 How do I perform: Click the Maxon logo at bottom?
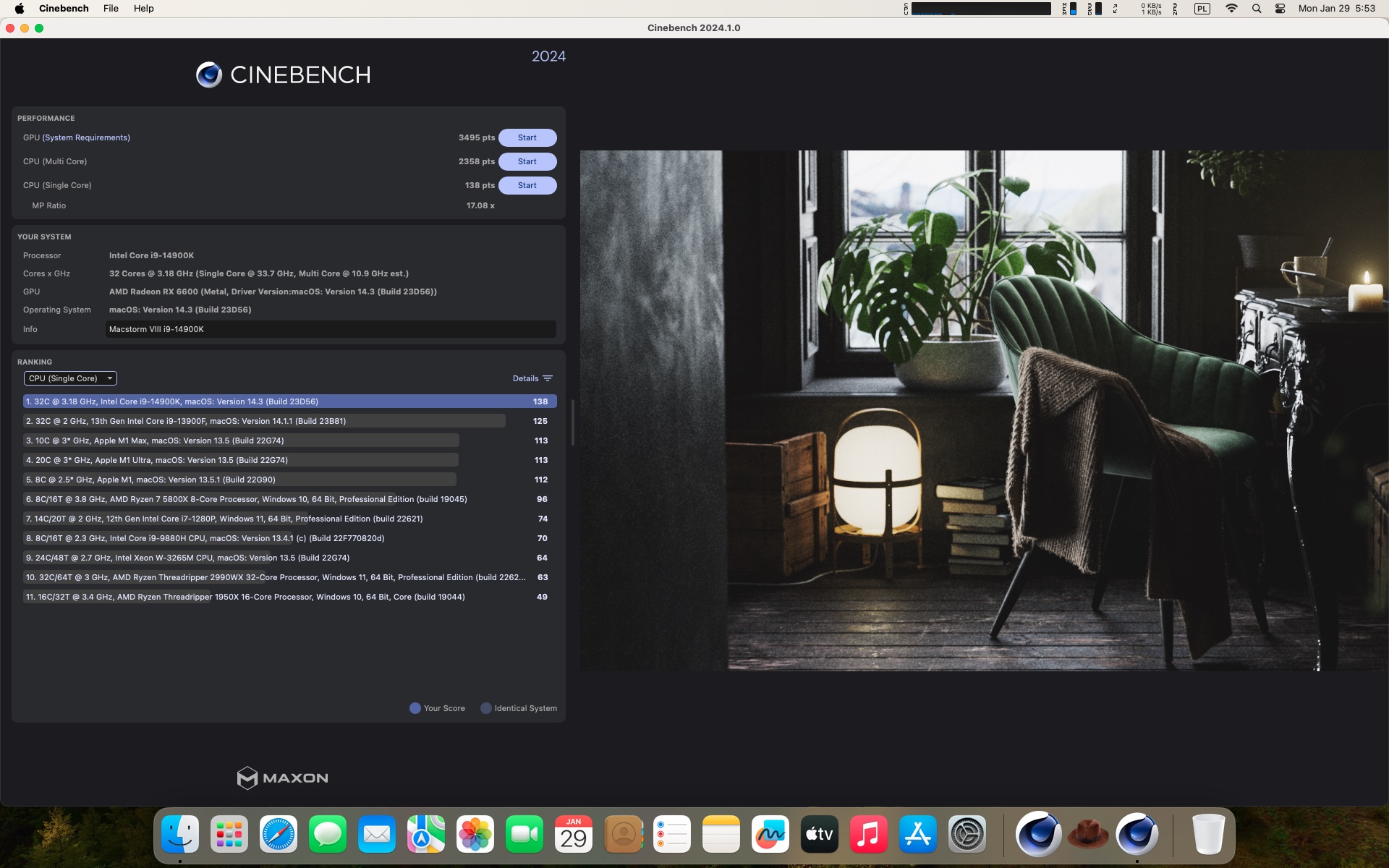coord(282,778)
